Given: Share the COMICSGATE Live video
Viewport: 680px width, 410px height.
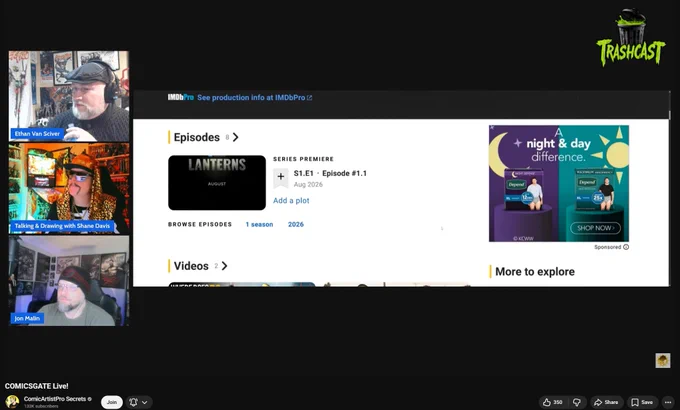Looking at the screenshot, I should (606, 402).
